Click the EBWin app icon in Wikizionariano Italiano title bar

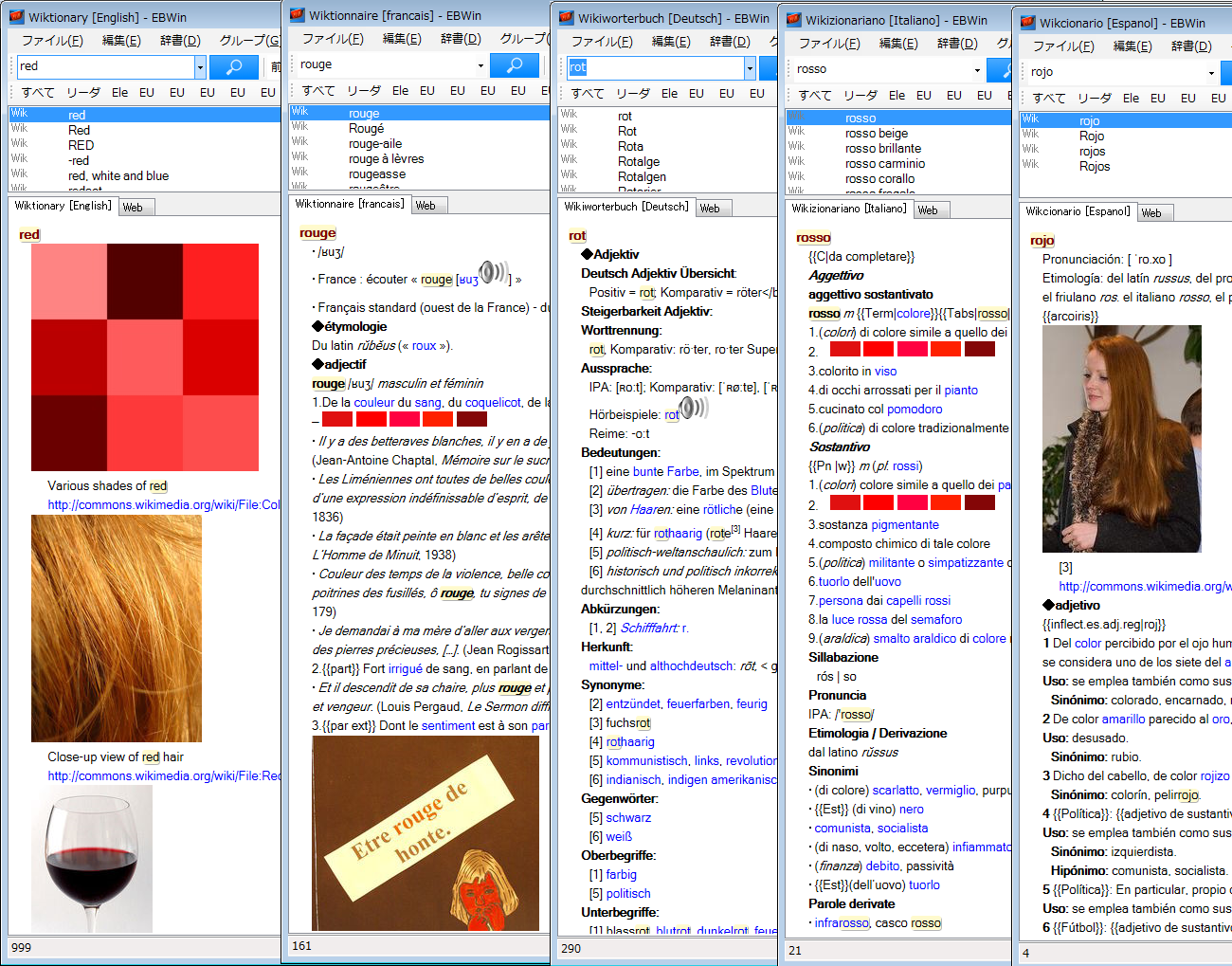794,20
